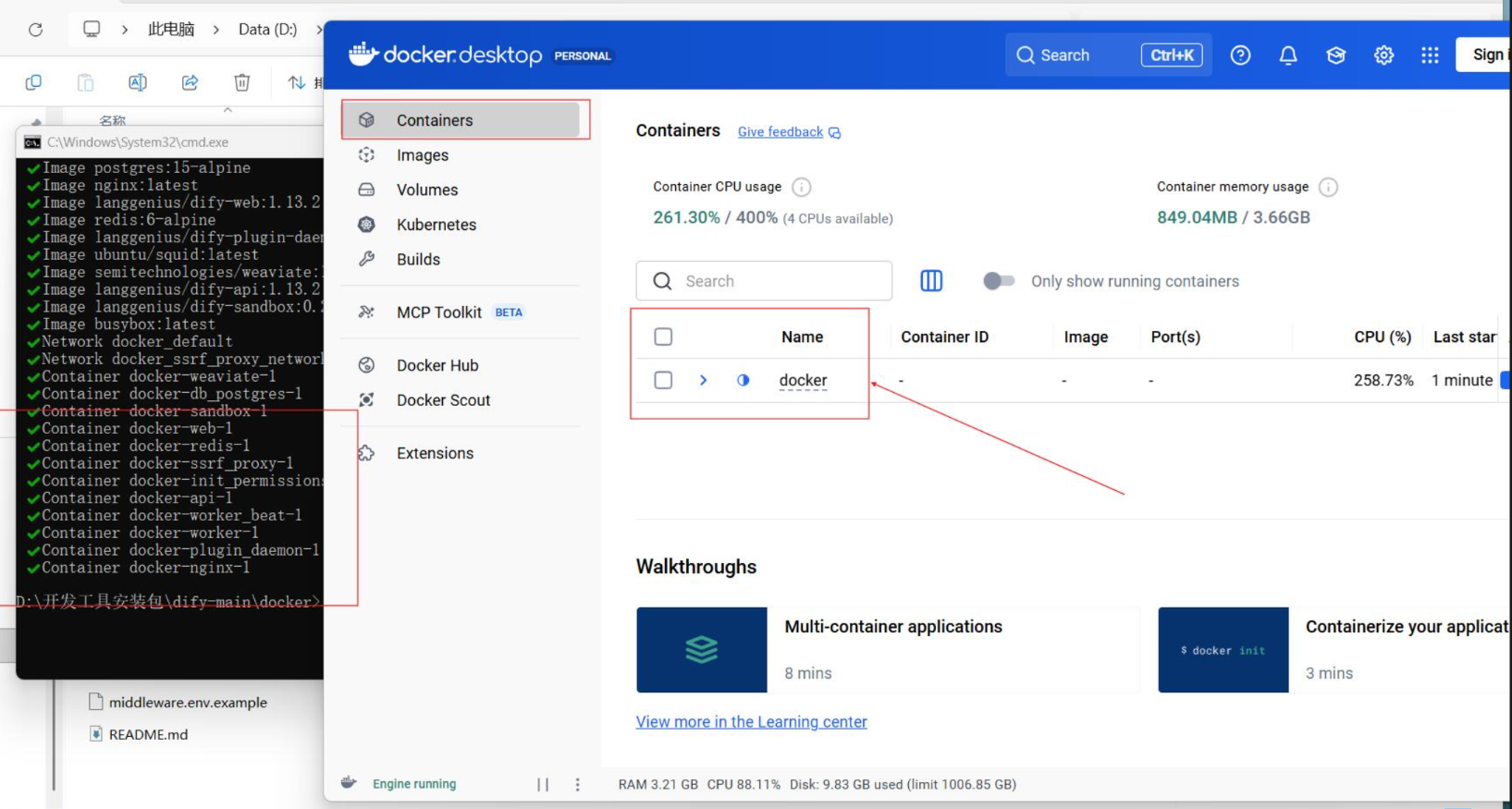This screenshot has width=1512, height=809.
Task: Click the docker init walkthrough thumbnail
Action: pyautogui.click(x=1223, y=649)
